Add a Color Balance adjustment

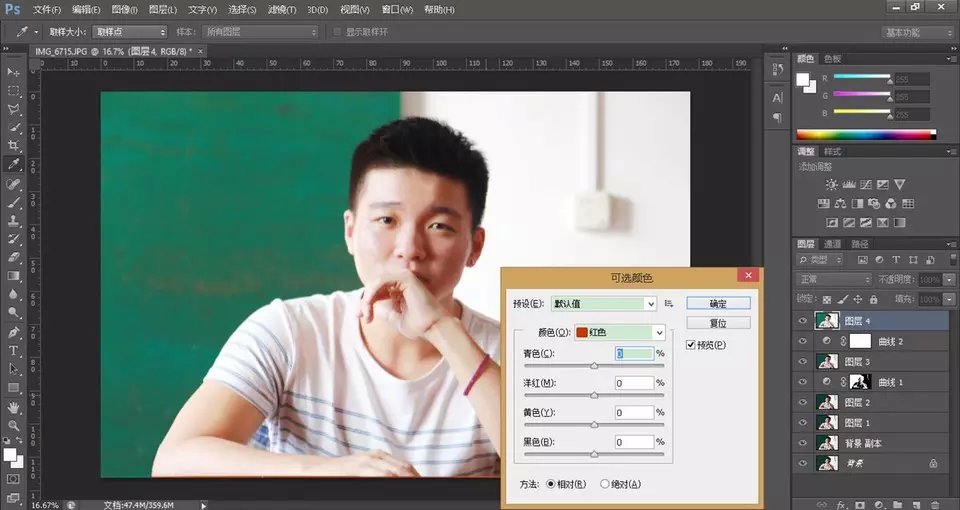click(840, 203)
